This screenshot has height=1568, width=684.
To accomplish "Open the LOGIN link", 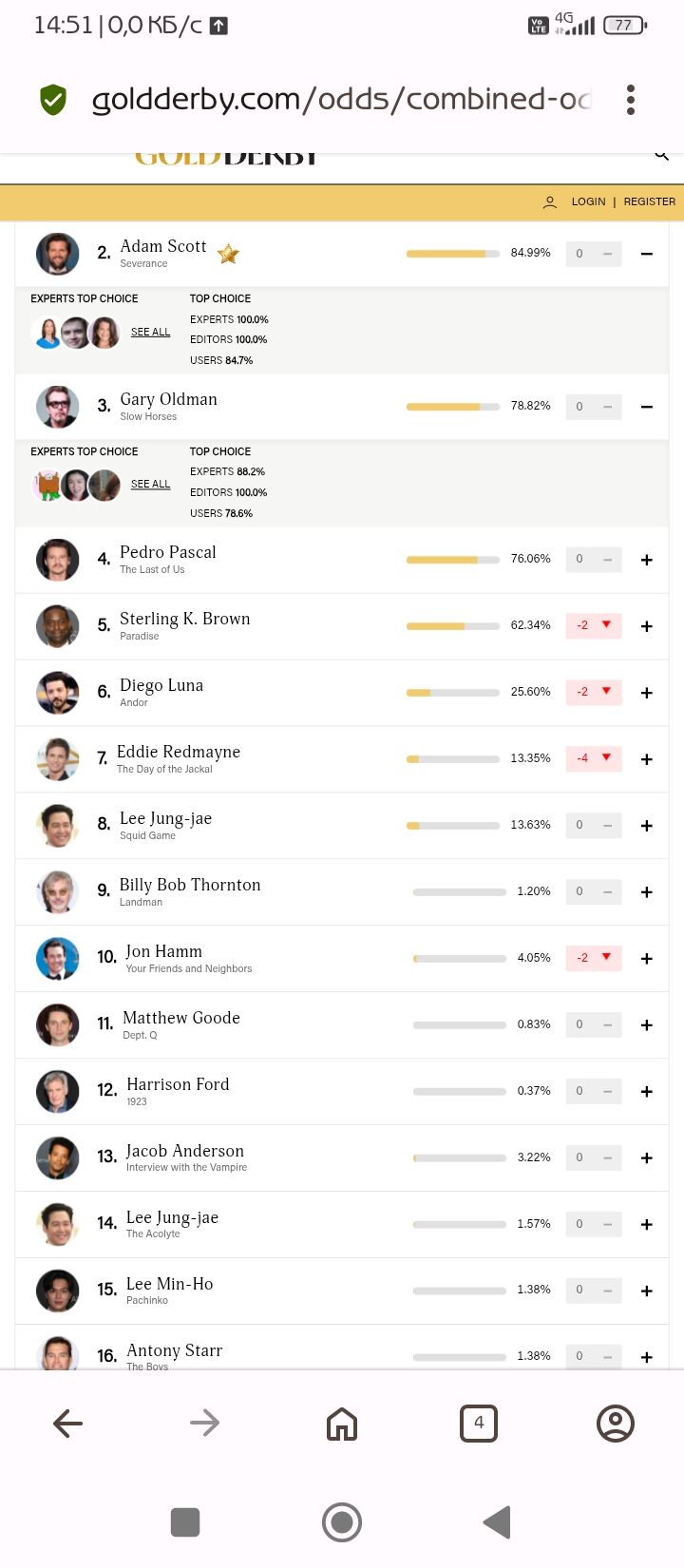I will point(588,201).
